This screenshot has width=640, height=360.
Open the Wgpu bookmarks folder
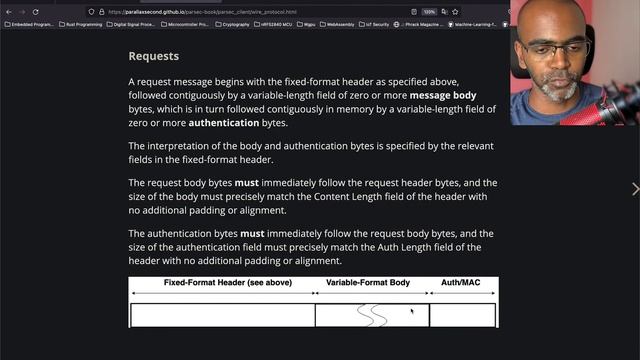point(306,24)
